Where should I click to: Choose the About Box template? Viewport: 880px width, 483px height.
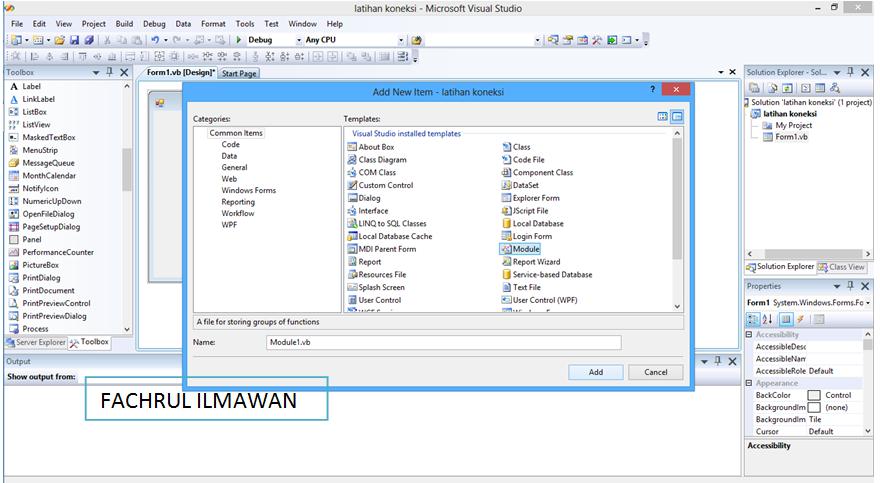[x=371, y=147]
